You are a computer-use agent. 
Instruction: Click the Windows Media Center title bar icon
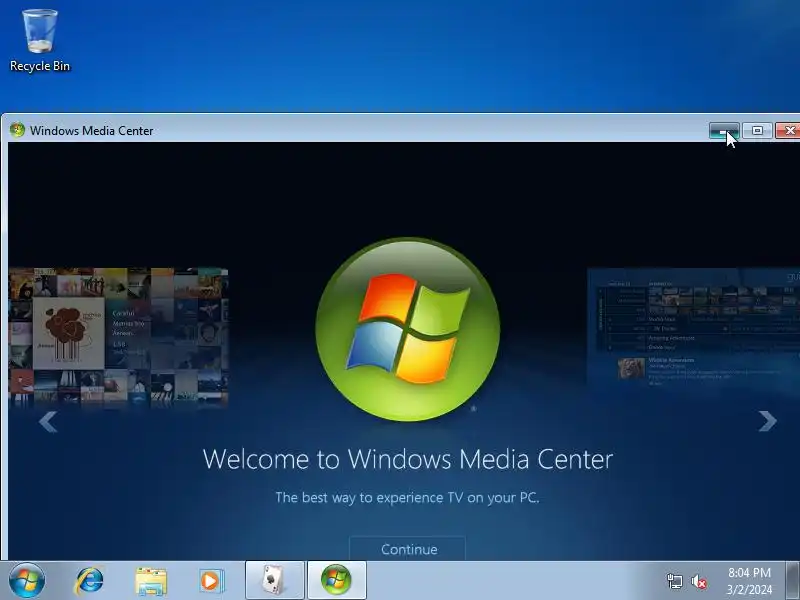tap(17, 130)
